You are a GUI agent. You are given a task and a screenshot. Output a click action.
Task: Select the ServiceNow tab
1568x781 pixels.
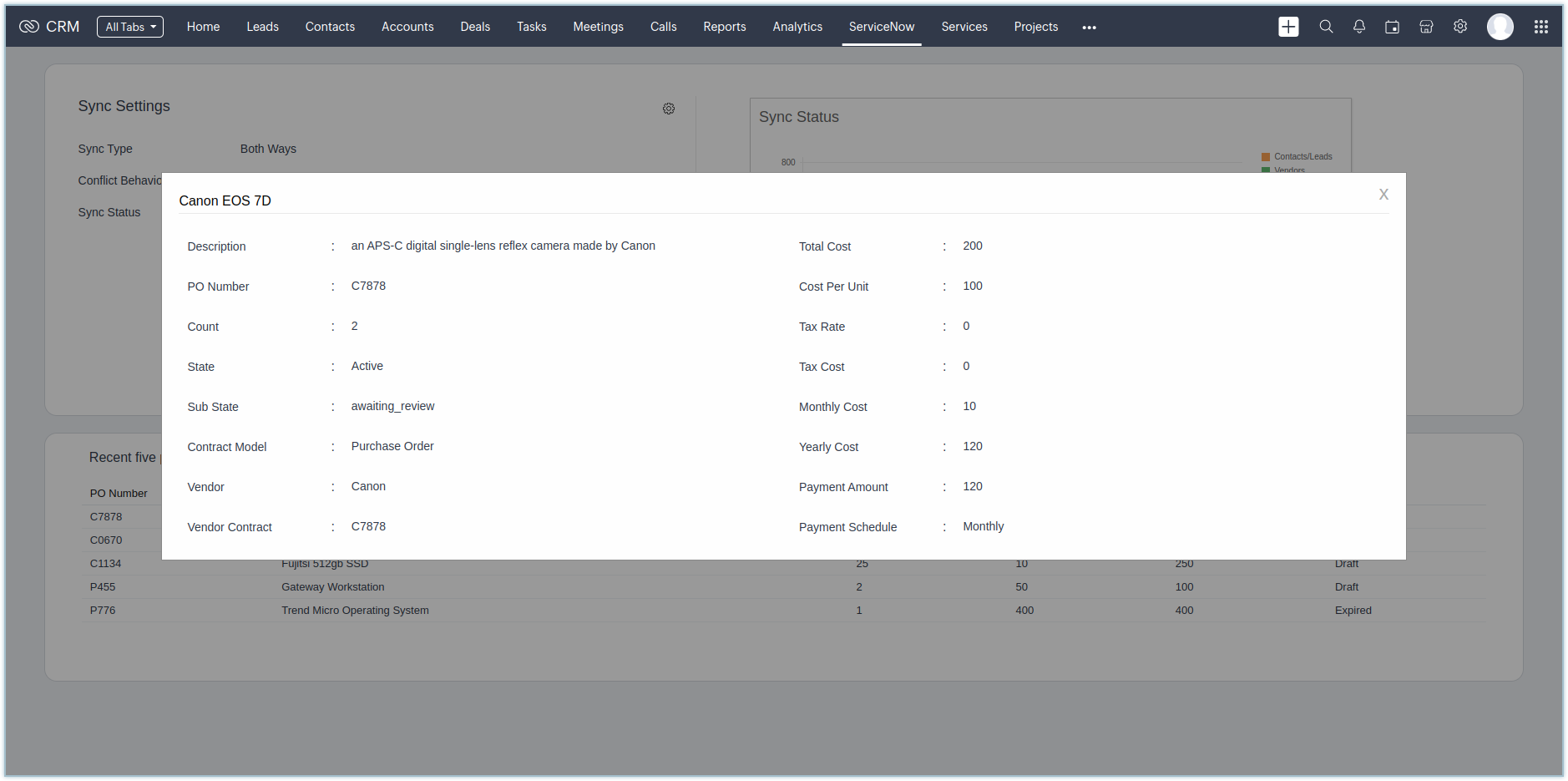pos(882,27)
